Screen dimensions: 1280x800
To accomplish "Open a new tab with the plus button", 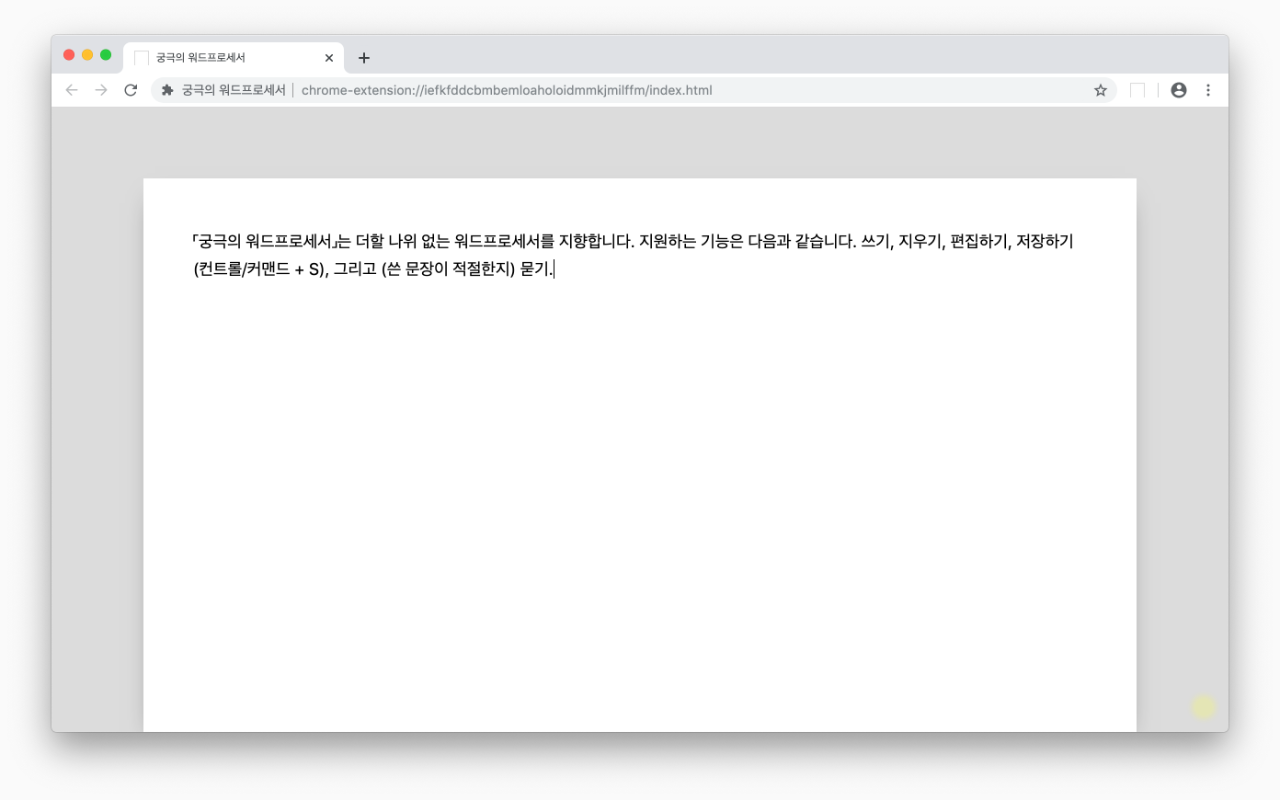I will point(364,57).
